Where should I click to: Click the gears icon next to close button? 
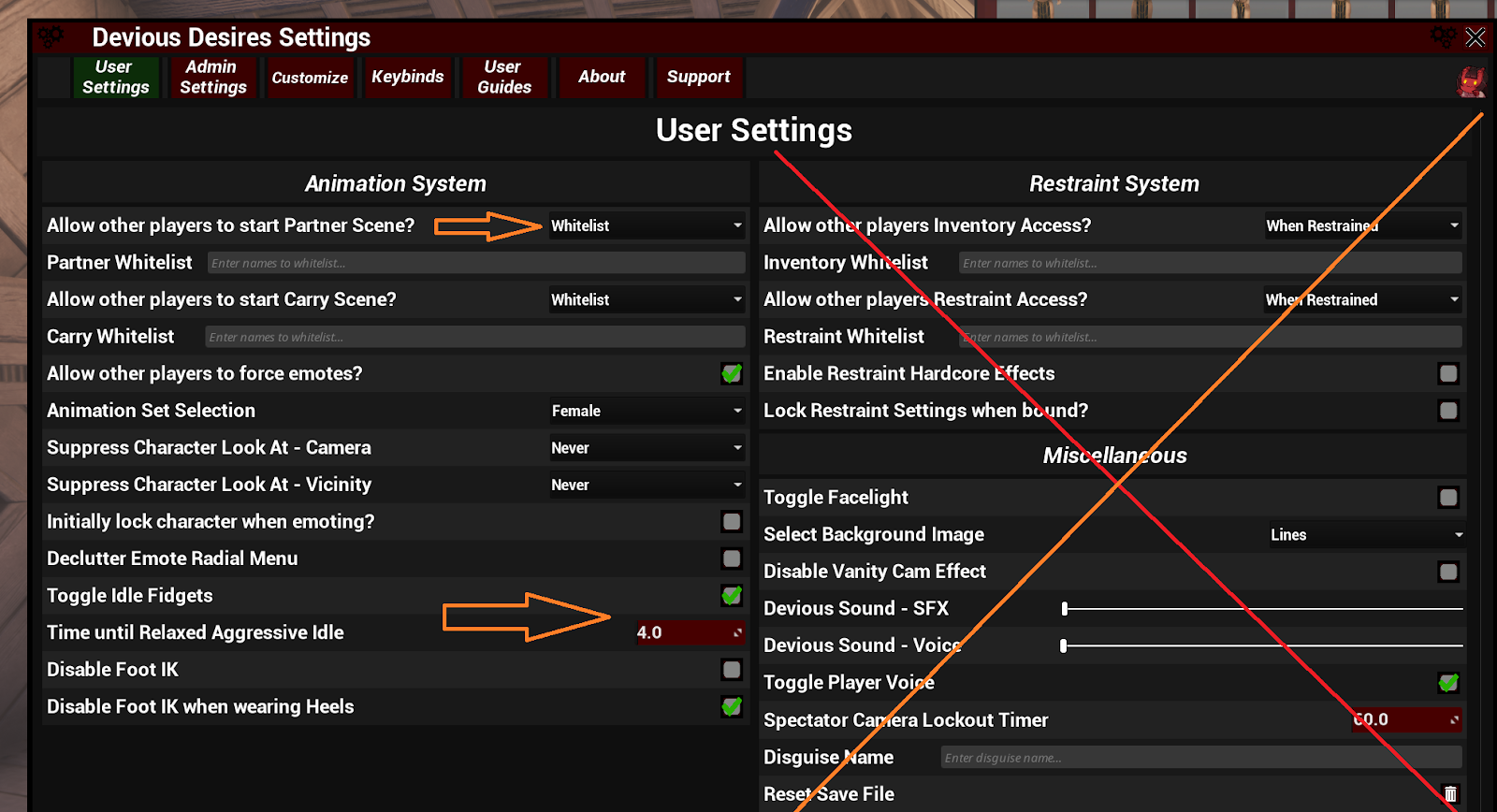tap(1444, 37)
